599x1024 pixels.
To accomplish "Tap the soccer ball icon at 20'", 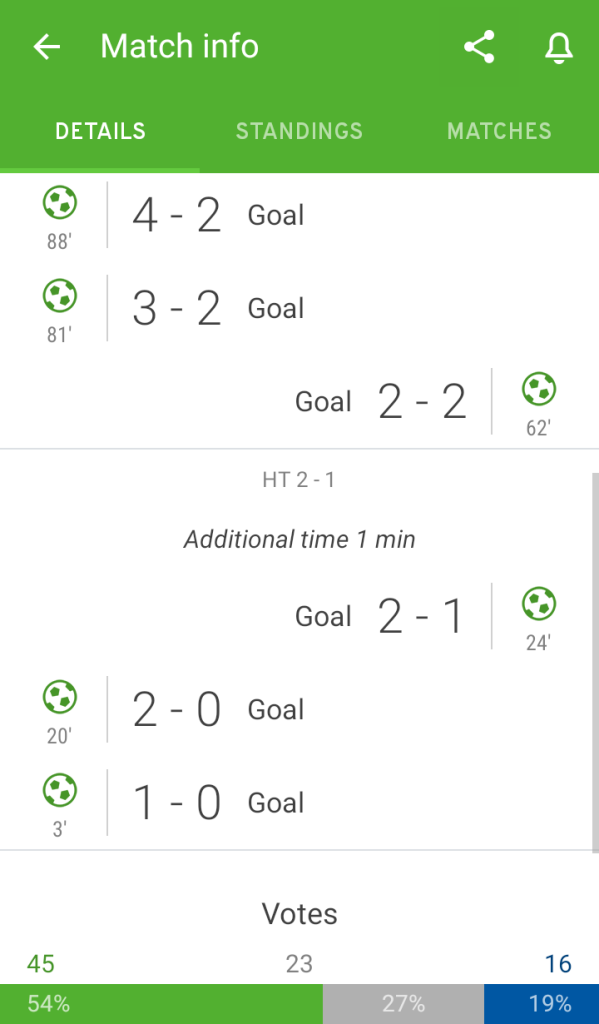I will pyautogui.click(x=60, y=697).
